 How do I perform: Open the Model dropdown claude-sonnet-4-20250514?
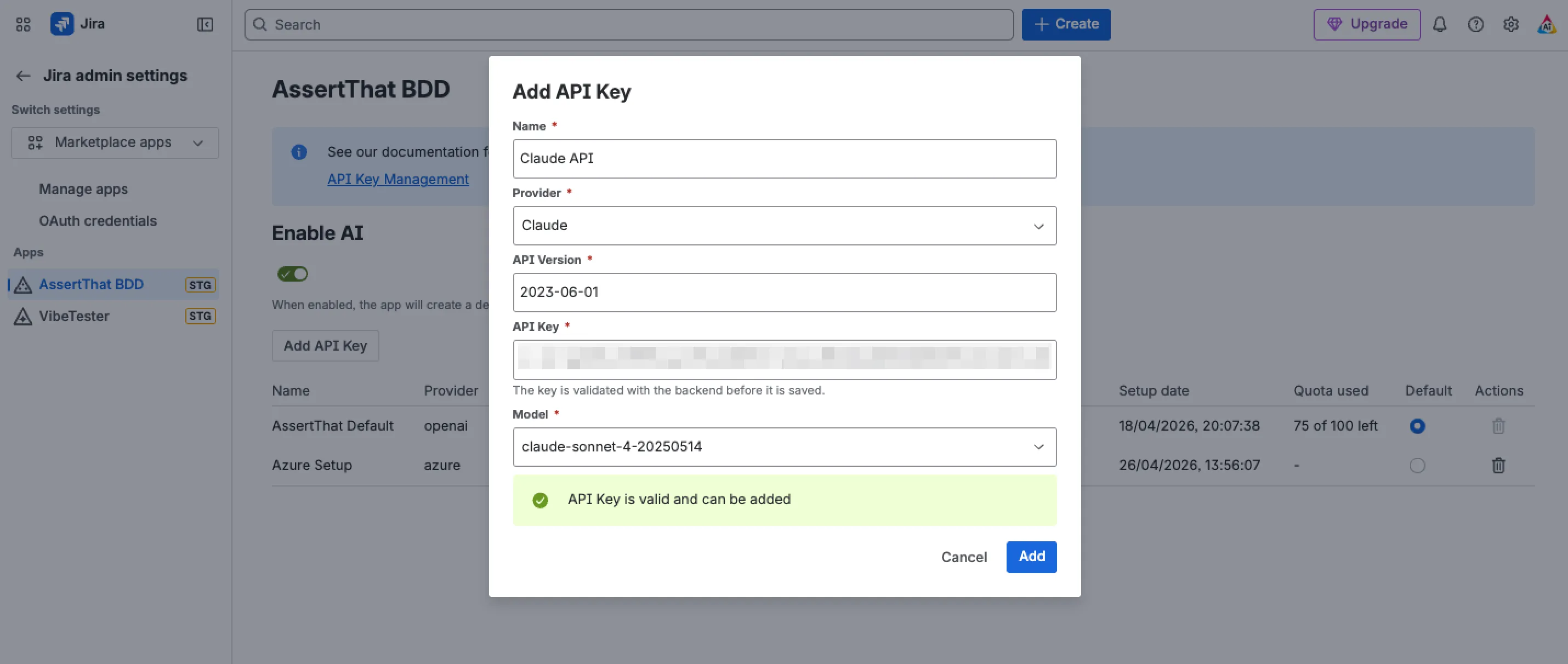click(785, 447)
